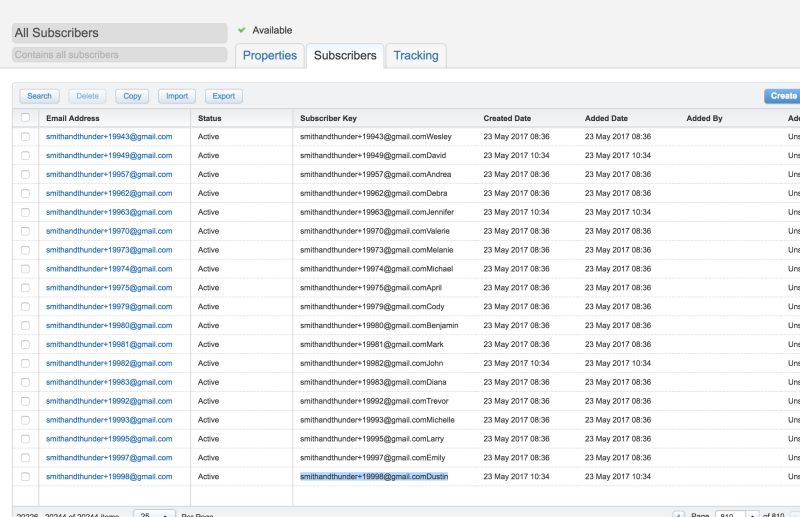Click subscriber key ending in comMichelle
Image resolution: width=800 pixels, height=517 pixels.
[x=377, y=420]
